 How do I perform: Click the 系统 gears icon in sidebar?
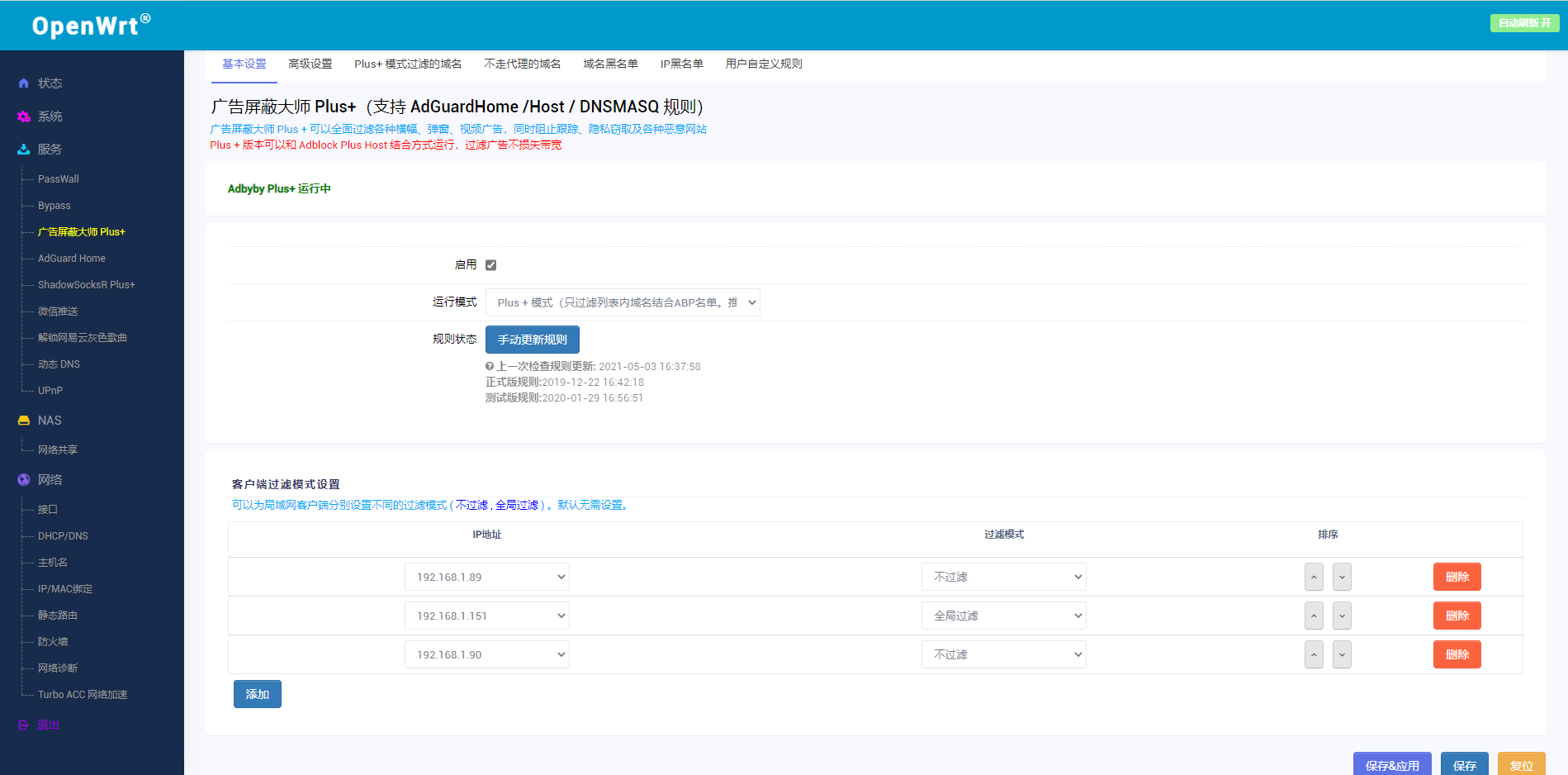click(x=24, y=116)
